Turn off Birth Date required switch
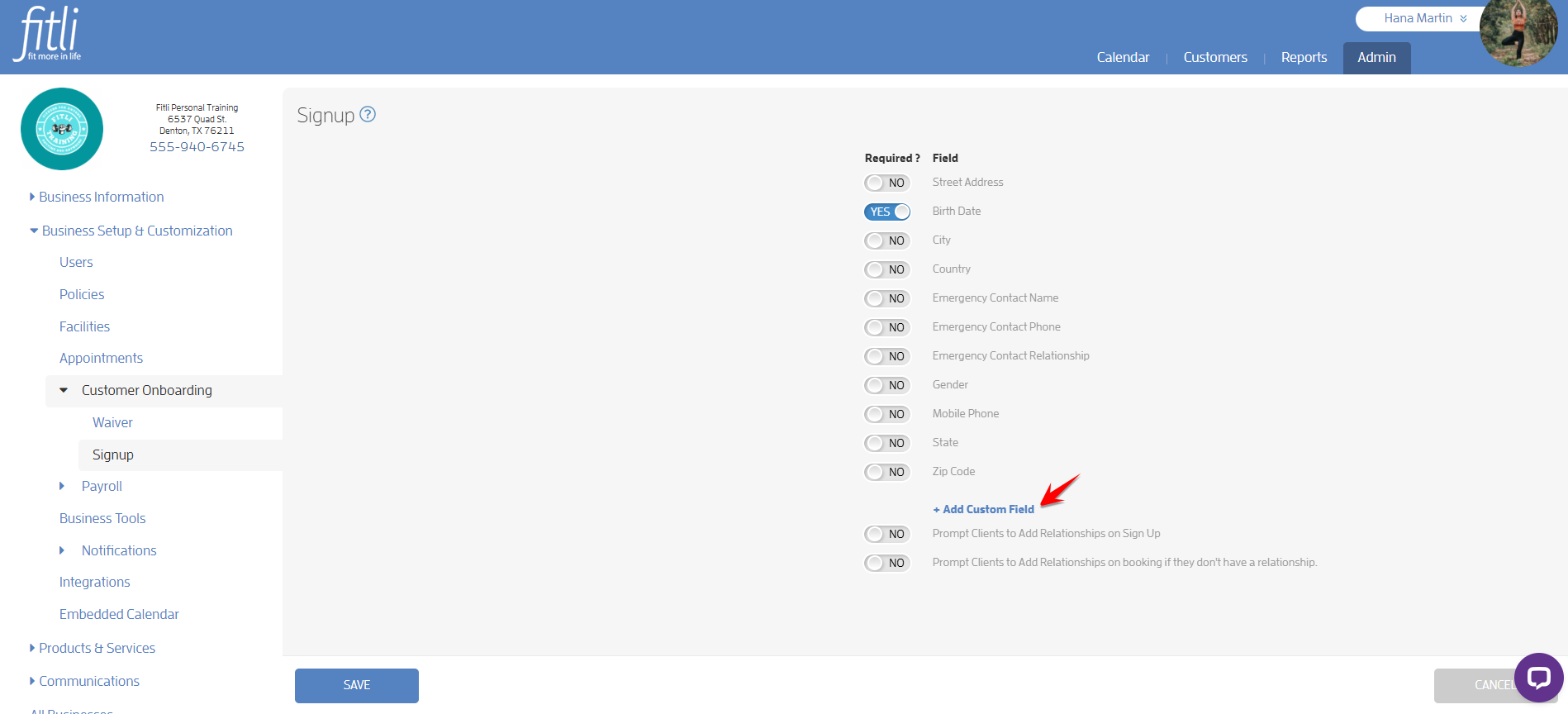The image size is (1568, 714). point(887,212)
